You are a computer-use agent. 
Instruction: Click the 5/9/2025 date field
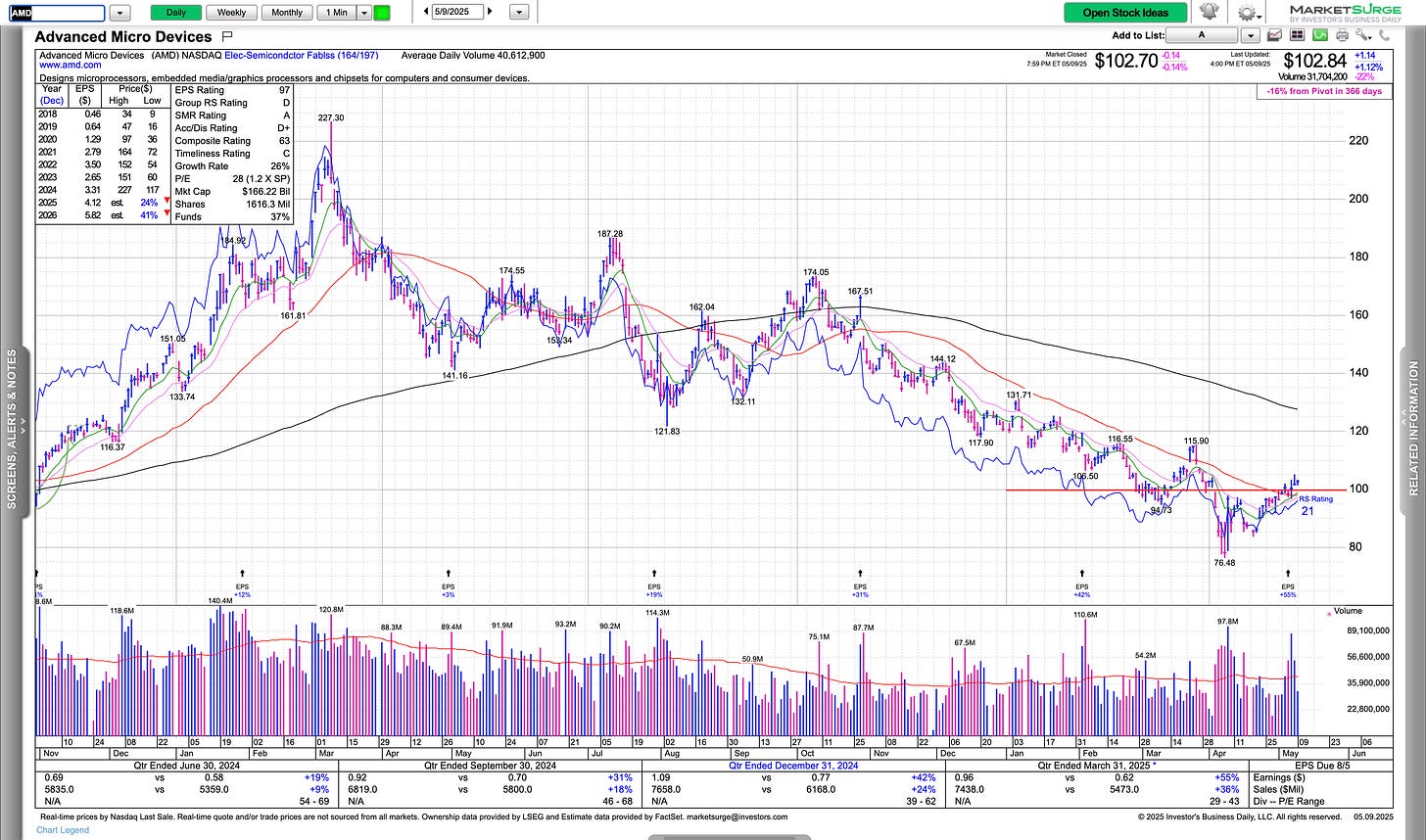click(x=457, y=12)
